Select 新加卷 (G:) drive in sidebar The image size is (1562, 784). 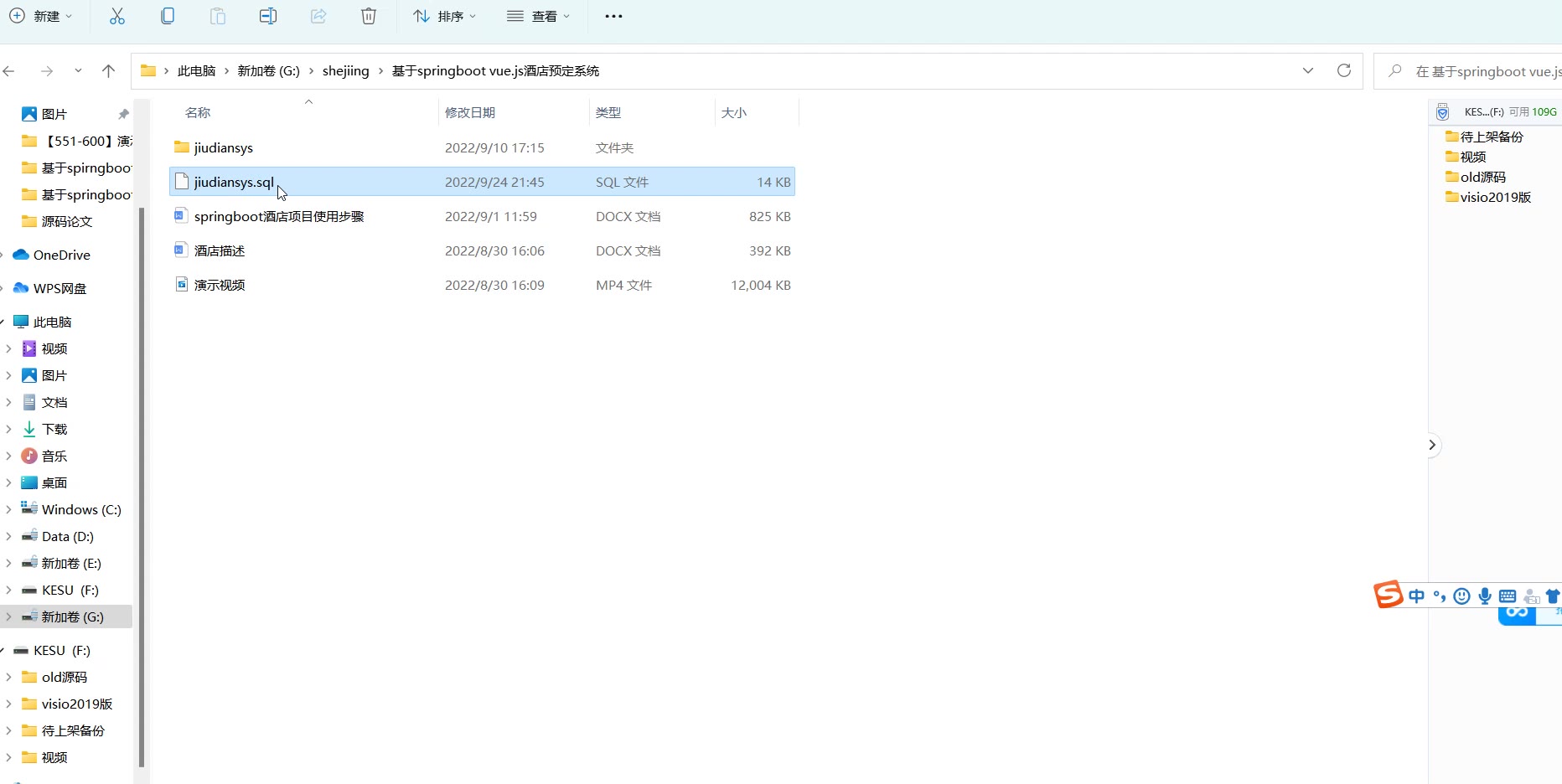[66, 616]
